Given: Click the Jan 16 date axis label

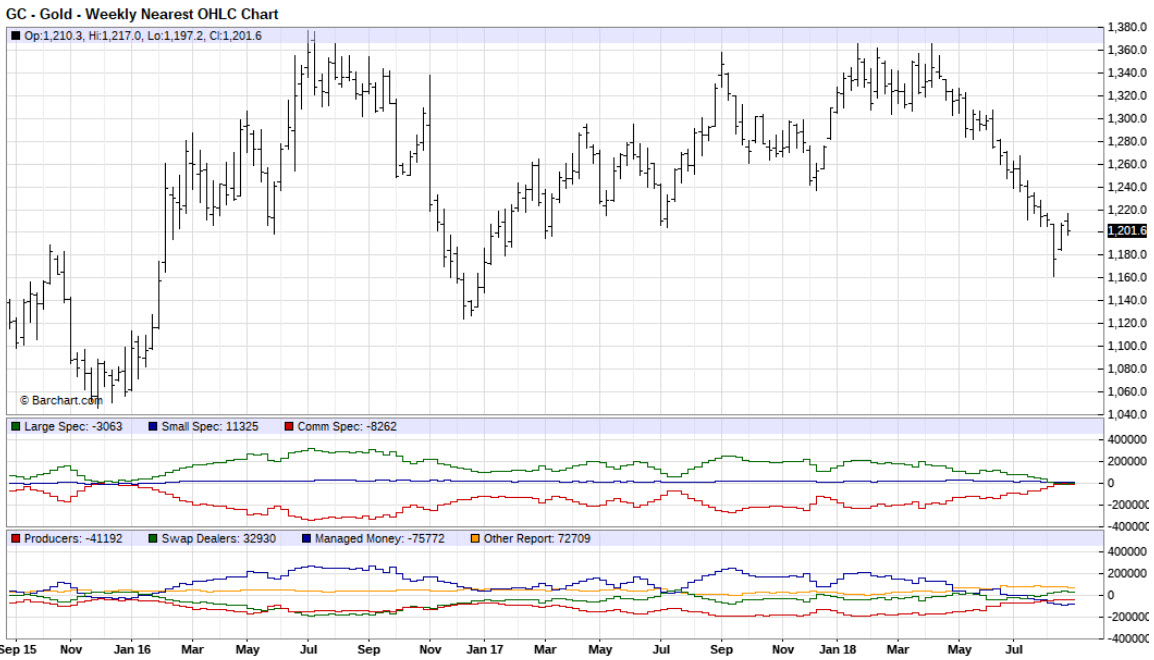Looking at the screenshot, I should (132, 650).
